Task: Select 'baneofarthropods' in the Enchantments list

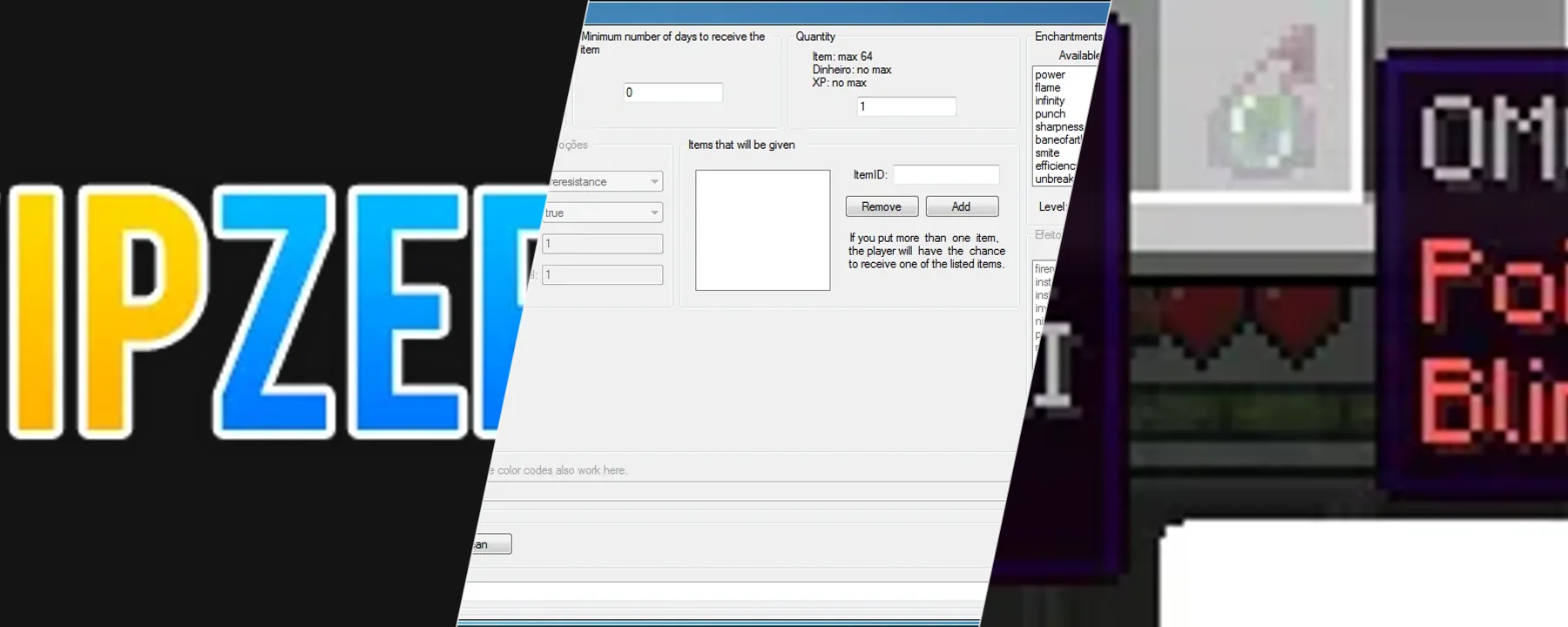Action: tap(1058, 140)
